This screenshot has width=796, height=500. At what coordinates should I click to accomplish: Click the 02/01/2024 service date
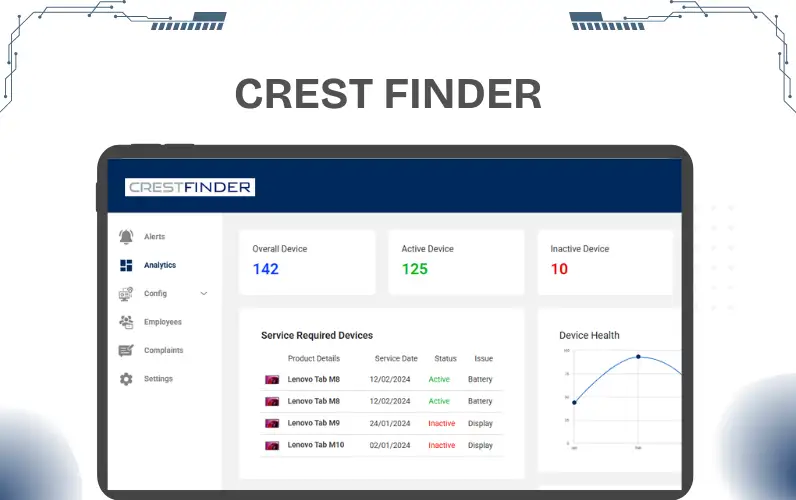390,445
